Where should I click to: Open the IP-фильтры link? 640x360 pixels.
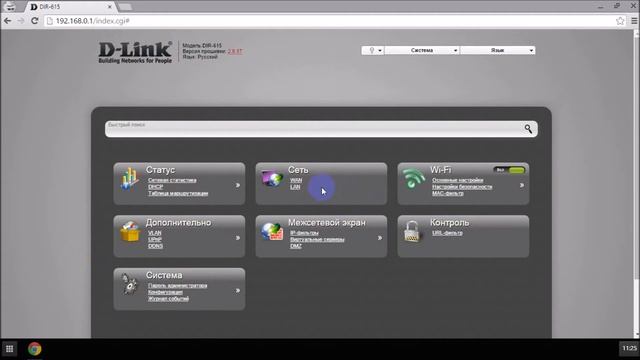[x=304, y=233]
